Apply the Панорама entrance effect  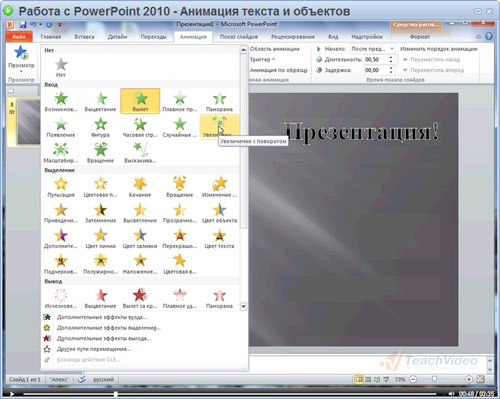pyautogui.click(x=219, y=102)
